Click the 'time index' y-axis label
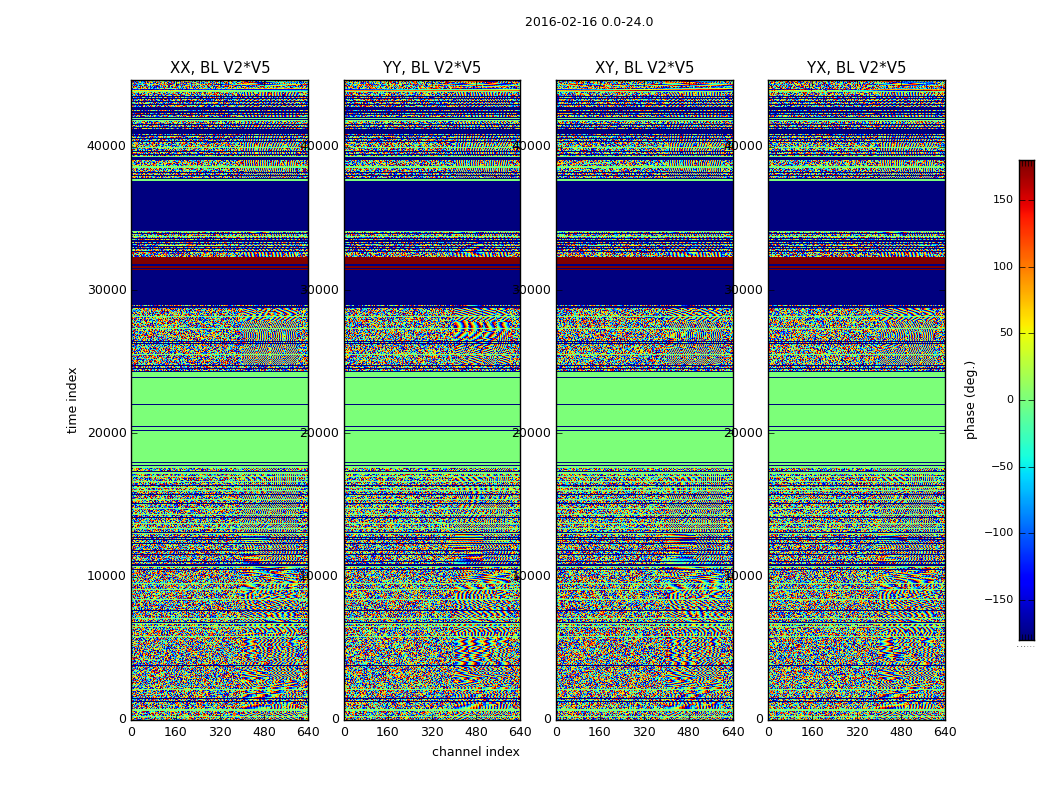The width and height of the screenshot is (1050, 800). coord(72,400)
